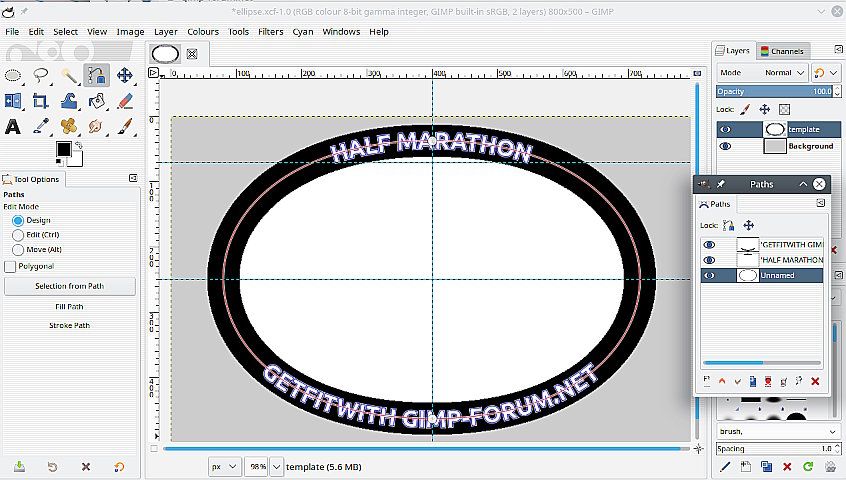Reset colours to black and white
Viewport: 846px width, 480px height.
[x=59, y=162]
